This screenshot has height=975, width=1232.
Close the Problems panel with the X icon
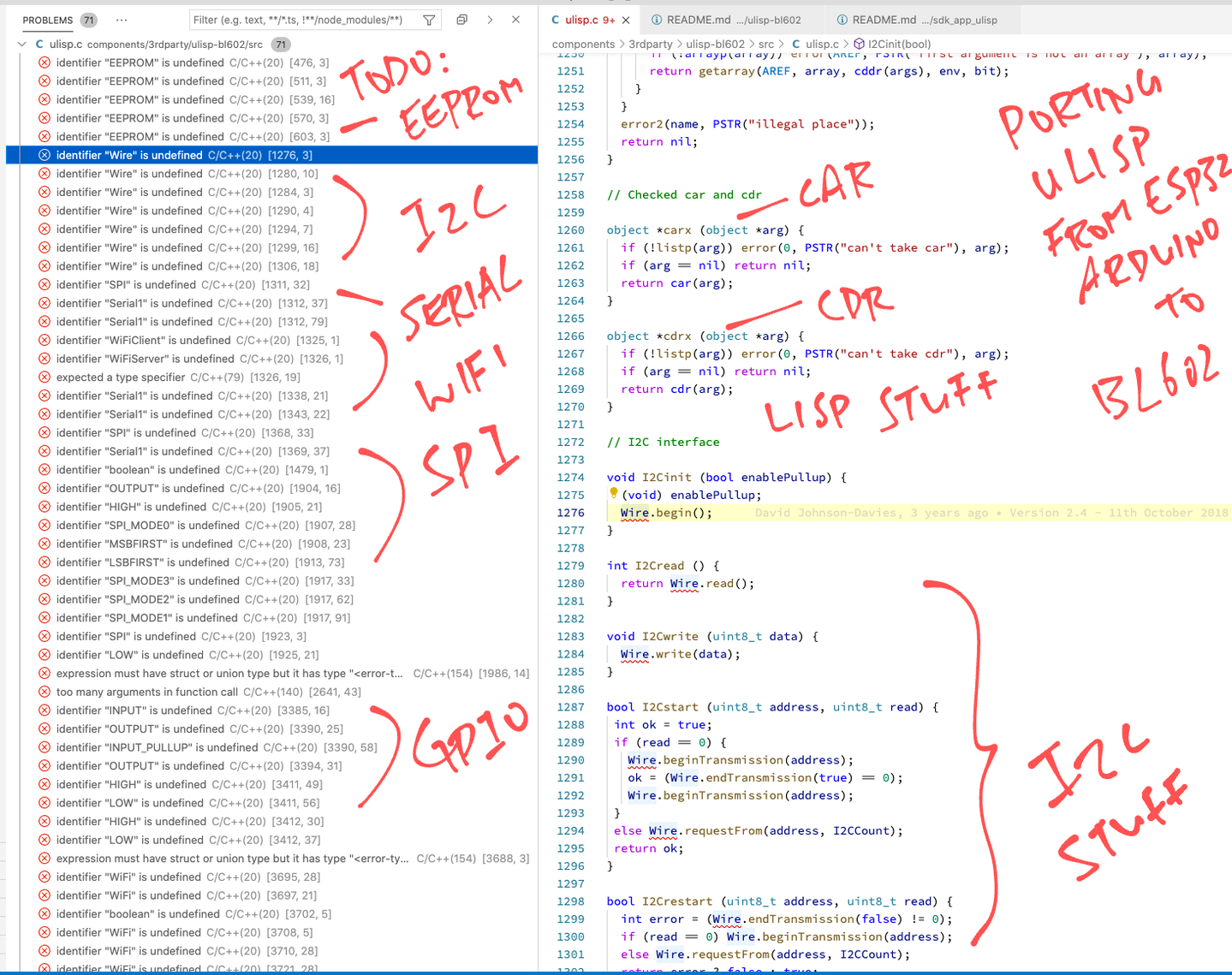coord(515,20)
